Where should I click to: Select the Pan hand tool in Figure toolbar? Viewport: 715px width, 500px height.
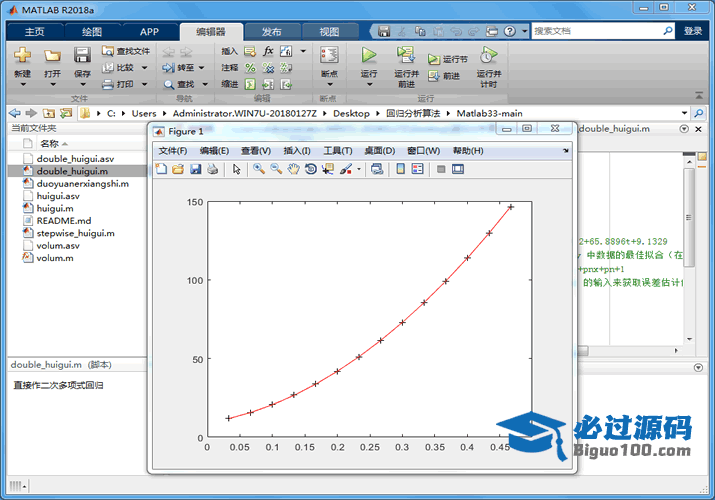[293, 169]
